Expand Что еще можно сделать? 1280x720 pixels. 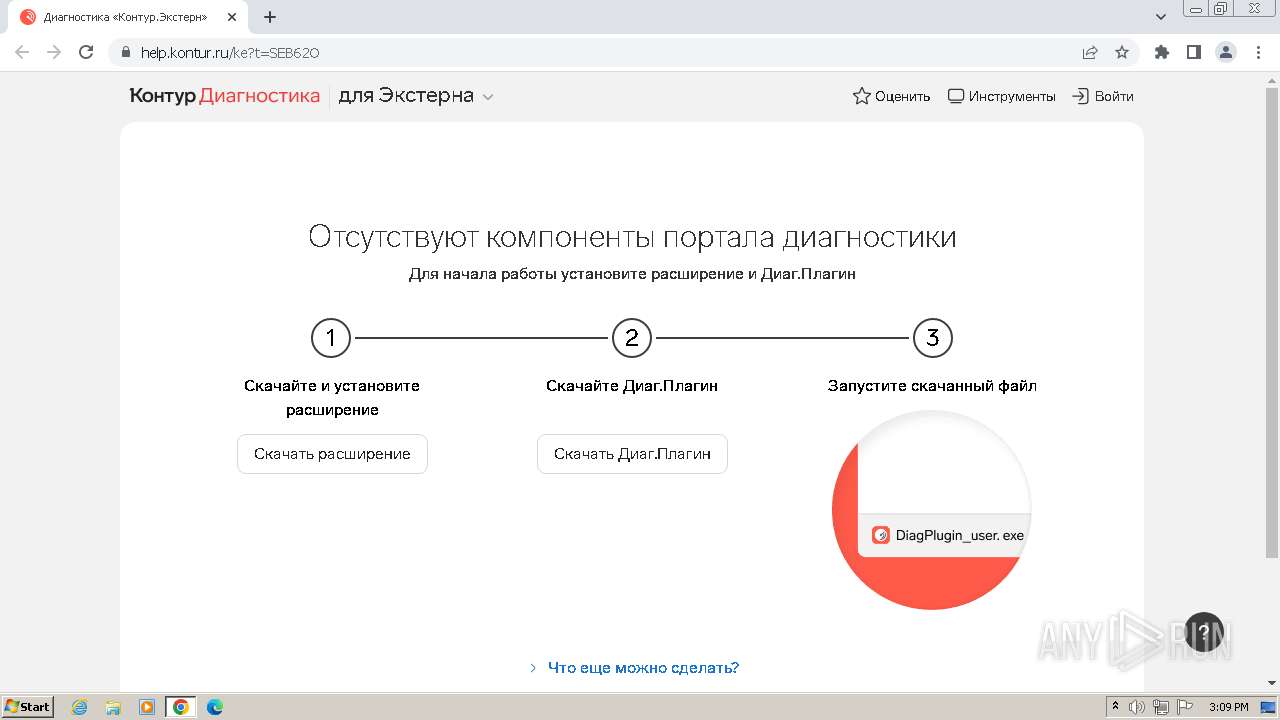(x=634, y=668)
